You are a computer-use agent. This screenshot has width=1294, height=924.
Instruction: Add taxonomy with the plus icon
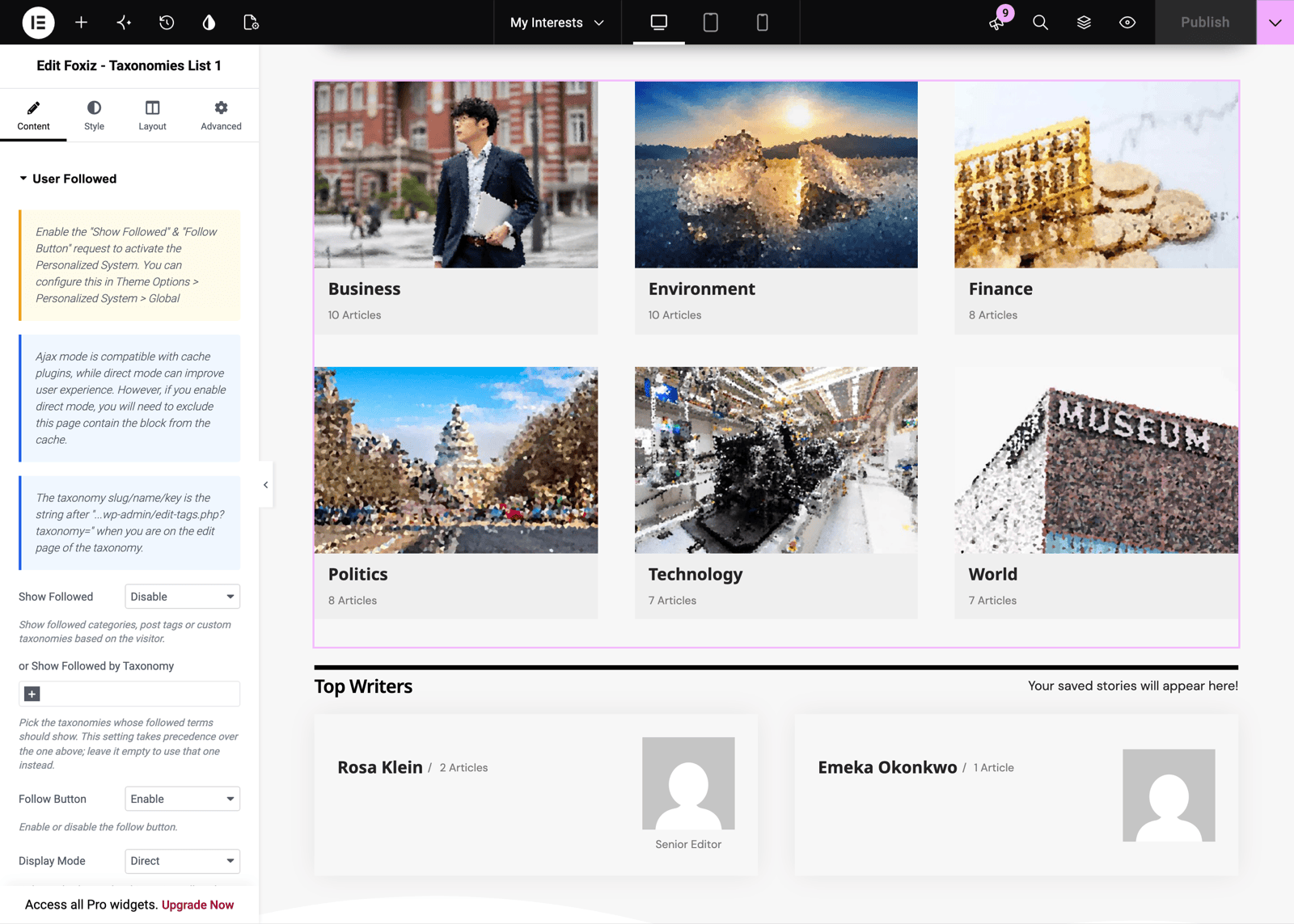[32, 694]
